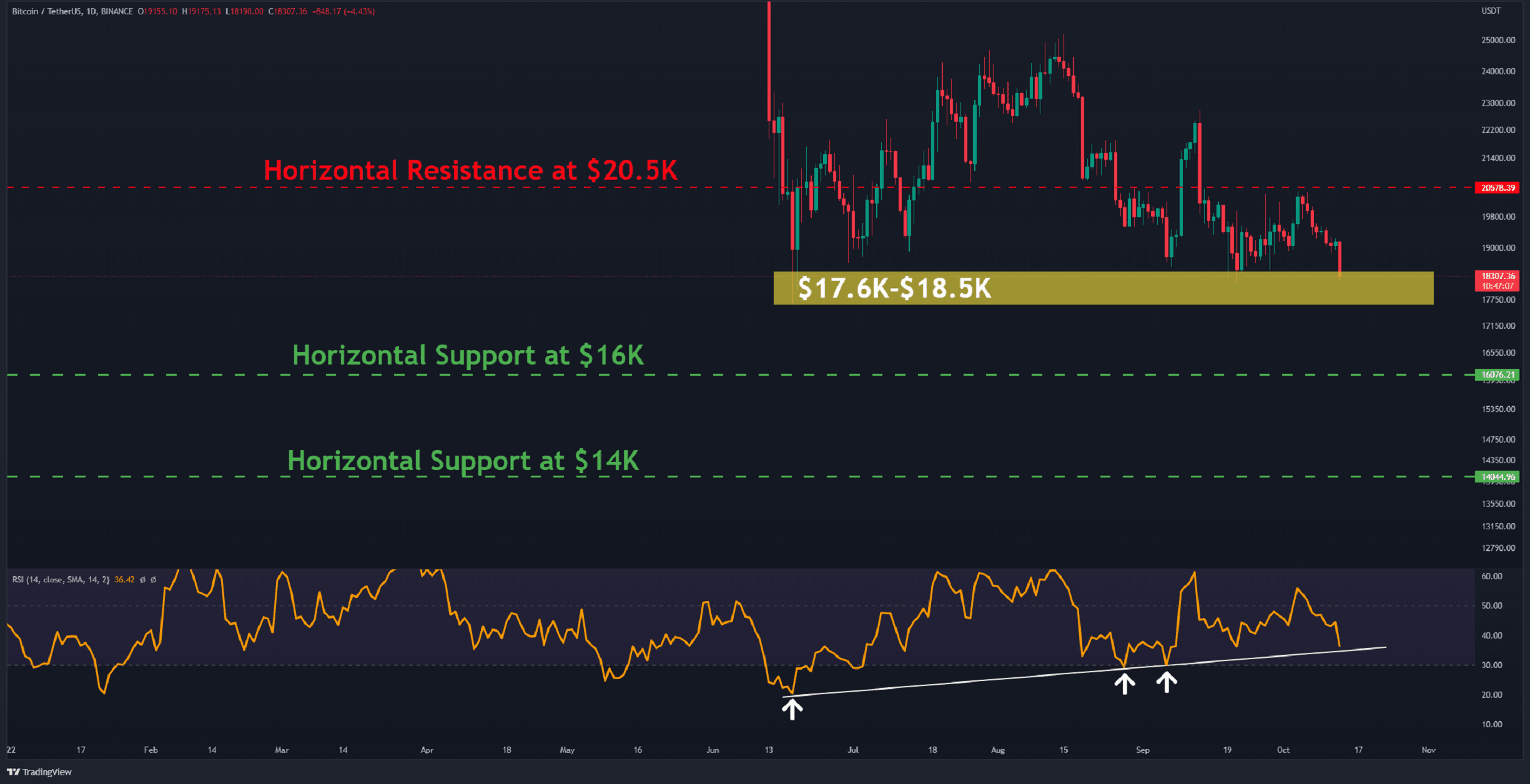1530x784 pixels.
Task: Click 17750.00 on the price axis
Action: tap(1498, 300)
